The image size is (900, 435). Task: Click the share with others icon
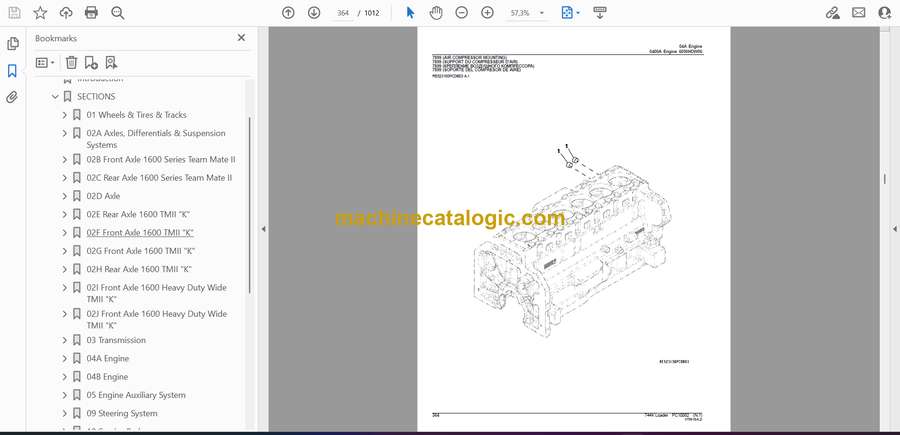pyautogui.click(x=885, y=13)
